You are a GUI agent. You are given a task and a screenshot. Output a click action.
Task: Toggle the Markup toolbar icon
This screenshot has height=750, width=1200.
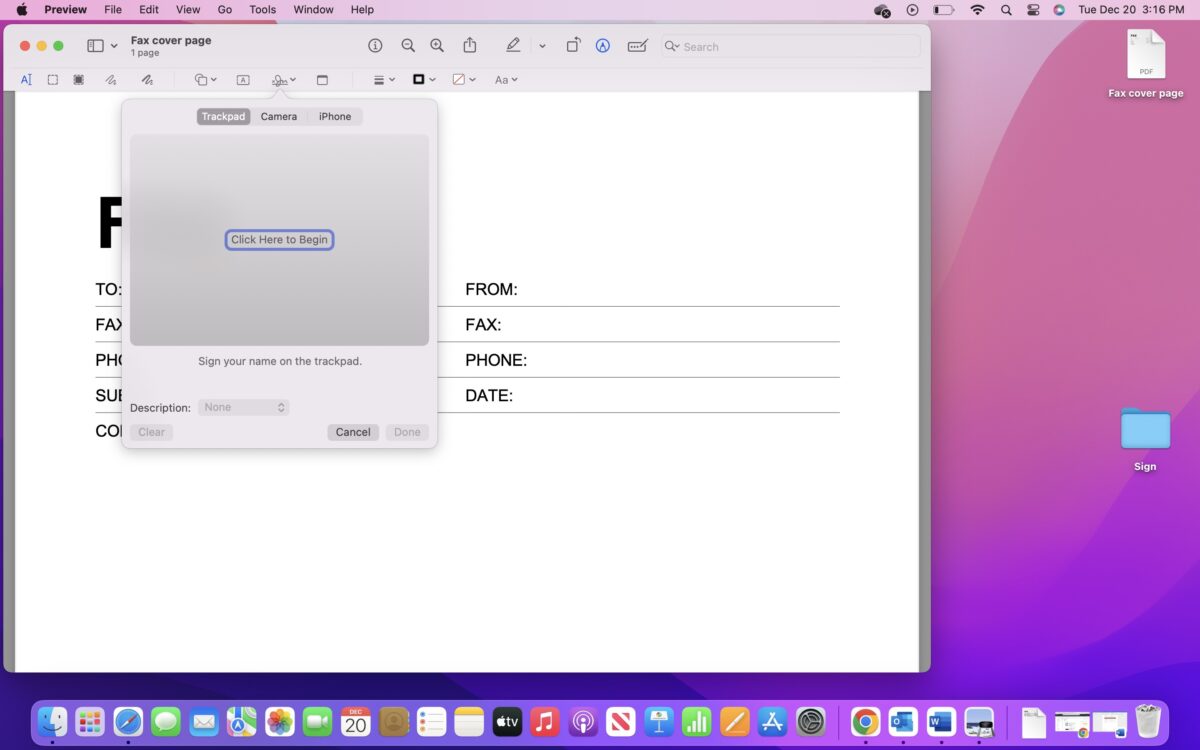(x=603, y=46)
